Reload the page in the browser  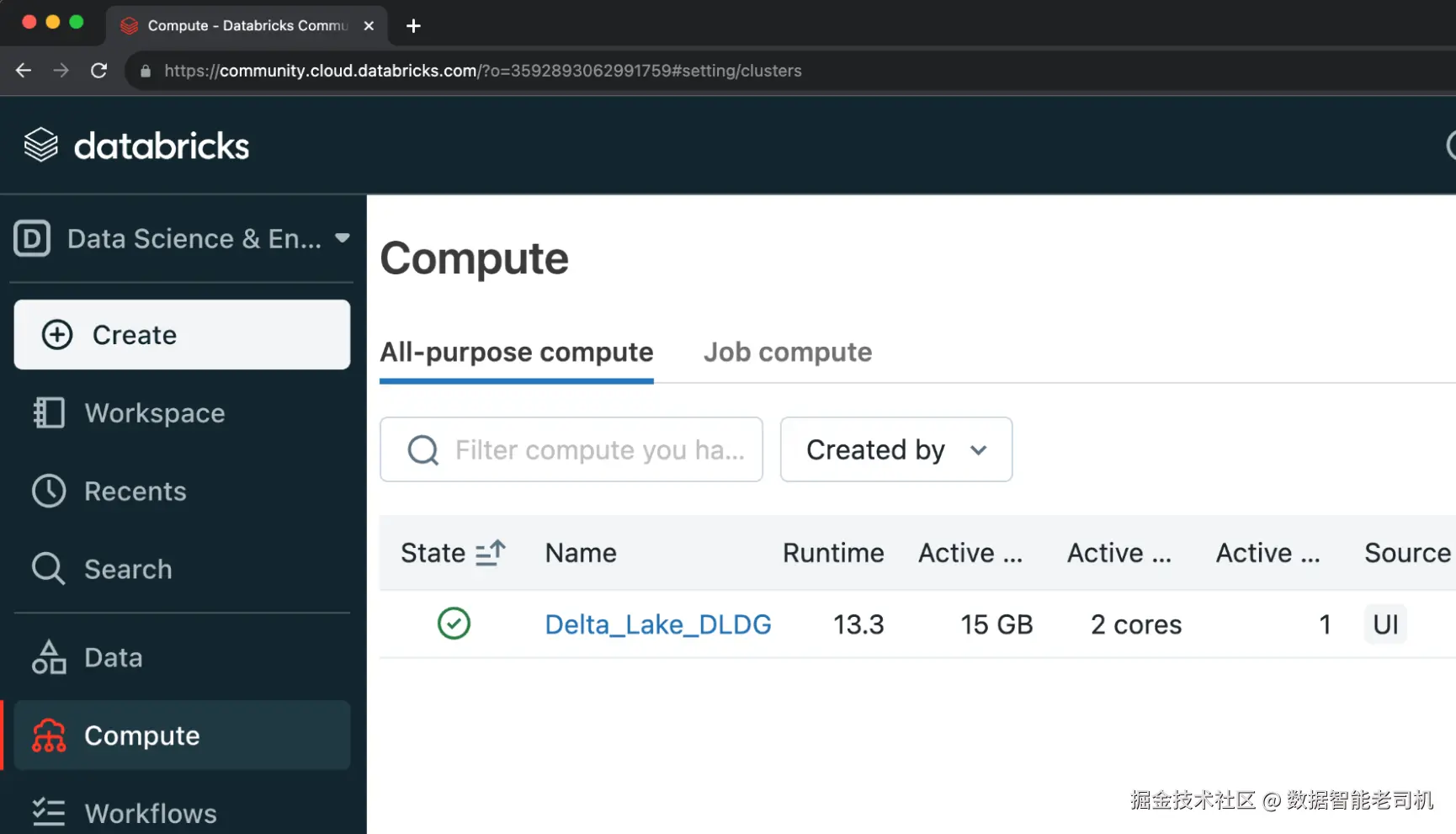pyautogui.click(x=99, y=71)
